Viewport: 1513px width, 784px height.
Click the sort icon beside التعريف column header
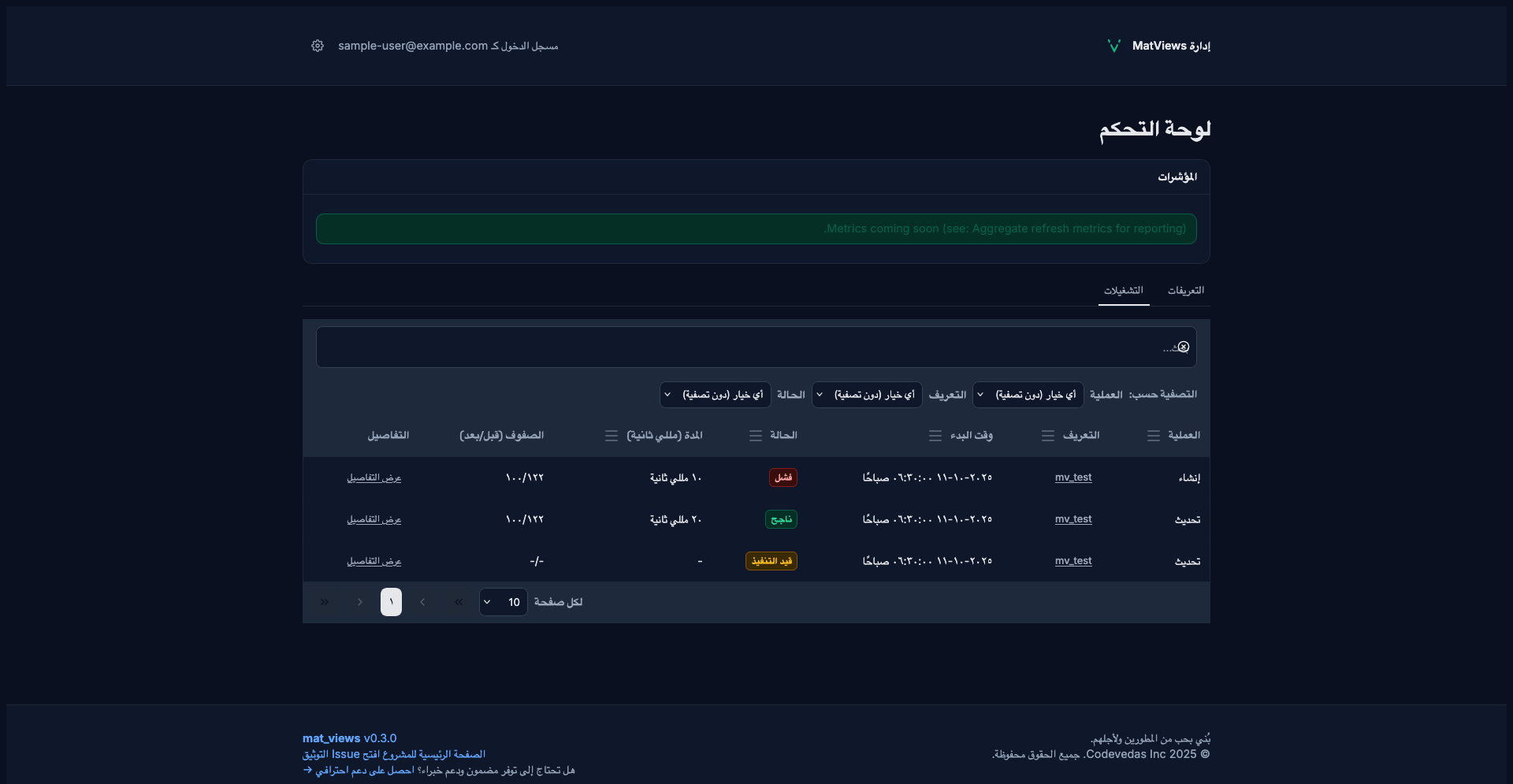click(x=1047, y=436)
